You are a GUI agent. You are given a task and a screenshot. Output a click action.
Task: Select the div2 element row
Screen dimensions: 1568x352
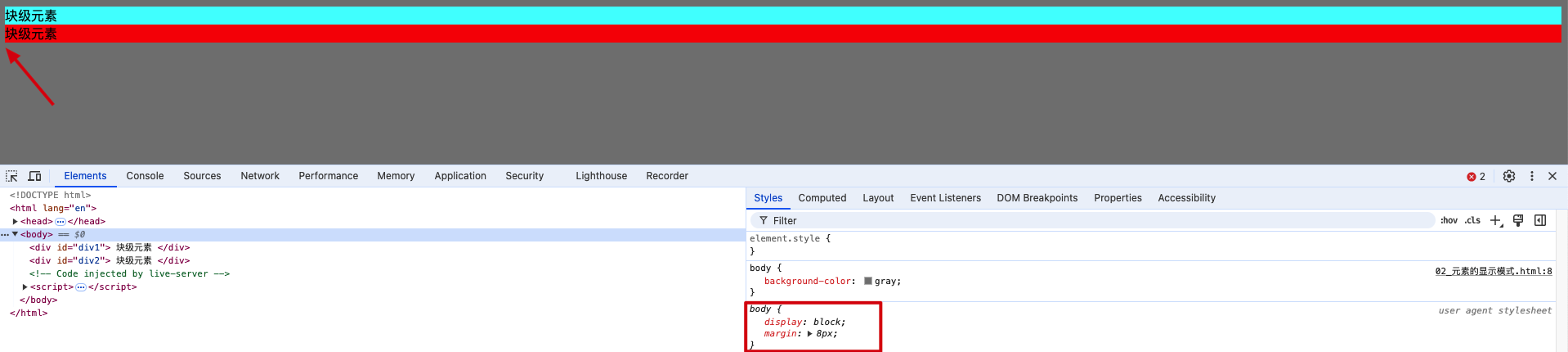(x=110, y=260)
